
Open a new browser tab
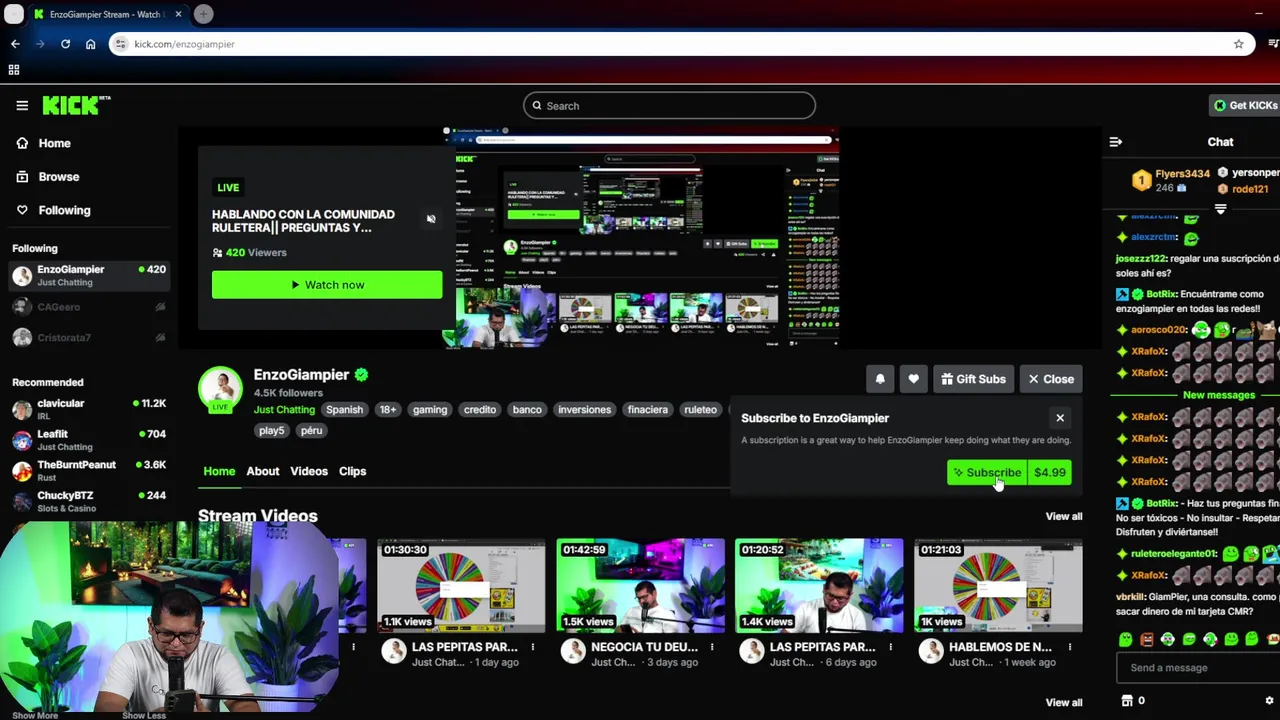click(x=203, y=14)
